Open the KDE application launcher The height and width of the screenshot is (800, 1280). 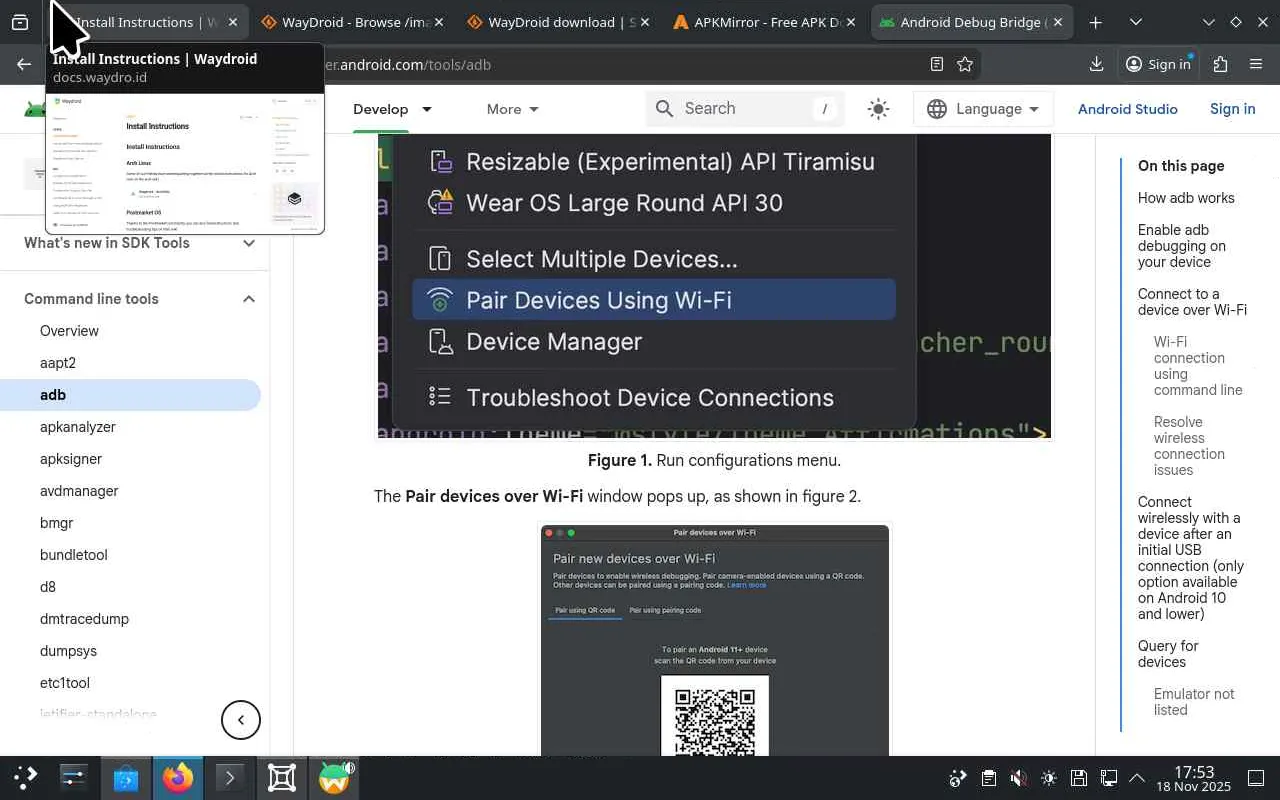(25, 777)
